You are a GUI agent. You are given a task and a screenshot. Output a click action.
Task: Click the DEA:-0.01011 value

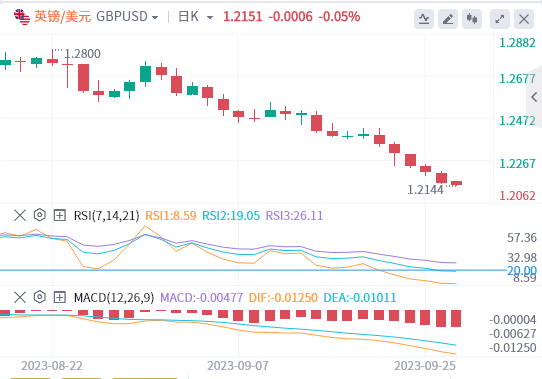click(359, 297)
